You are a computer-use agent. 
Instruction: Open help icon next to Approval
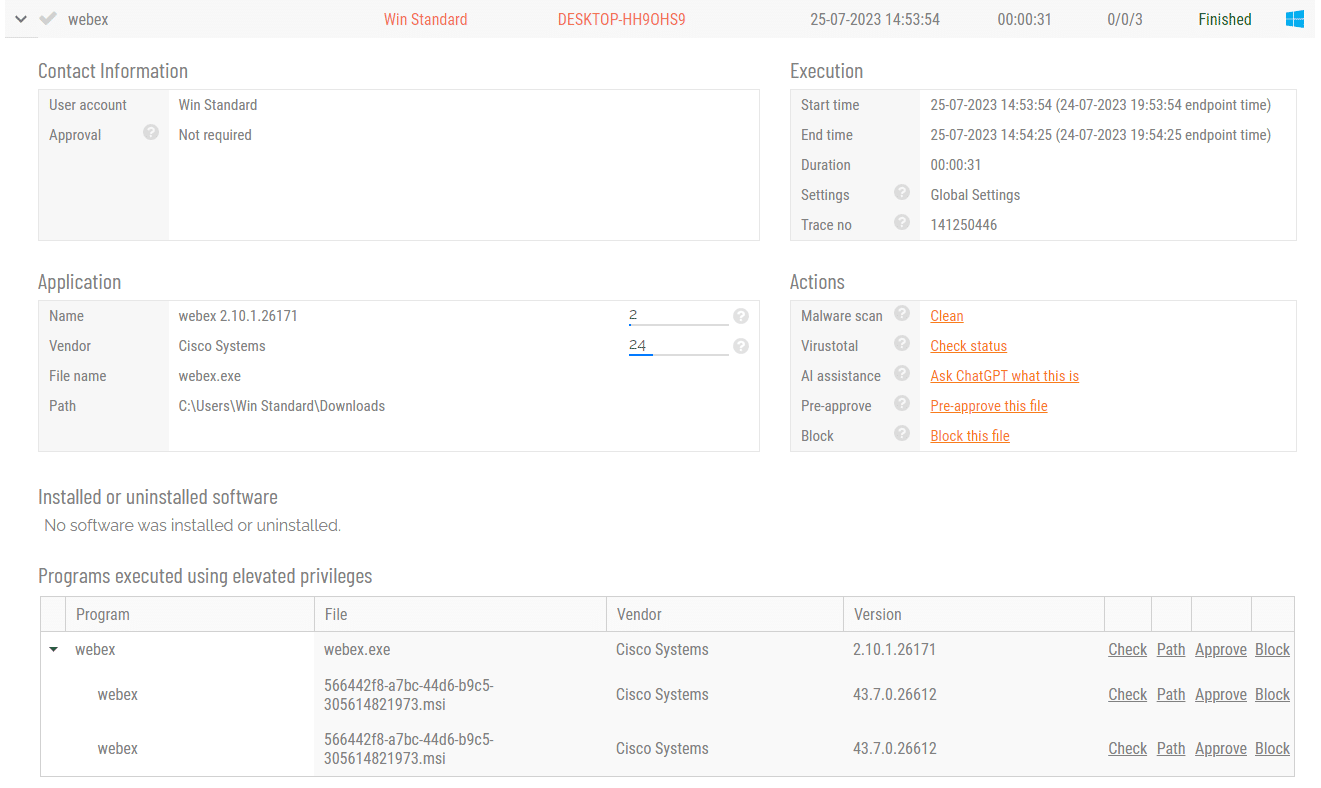(151, 132)
